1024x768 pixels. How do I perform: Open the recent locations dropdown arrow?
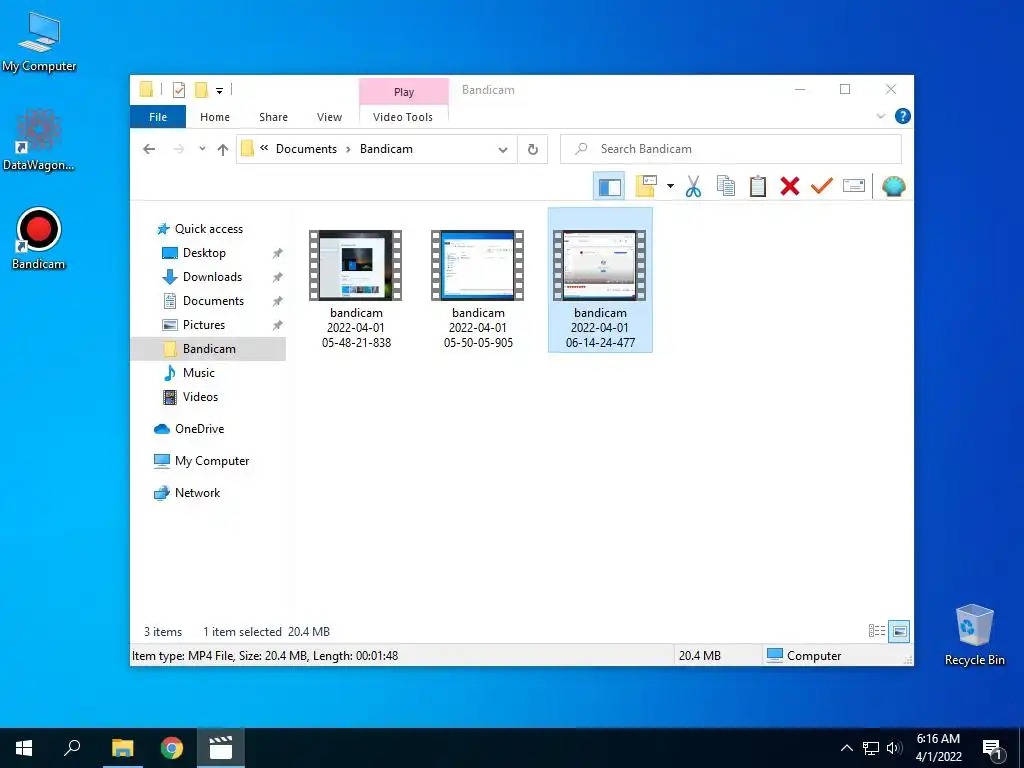202,149
